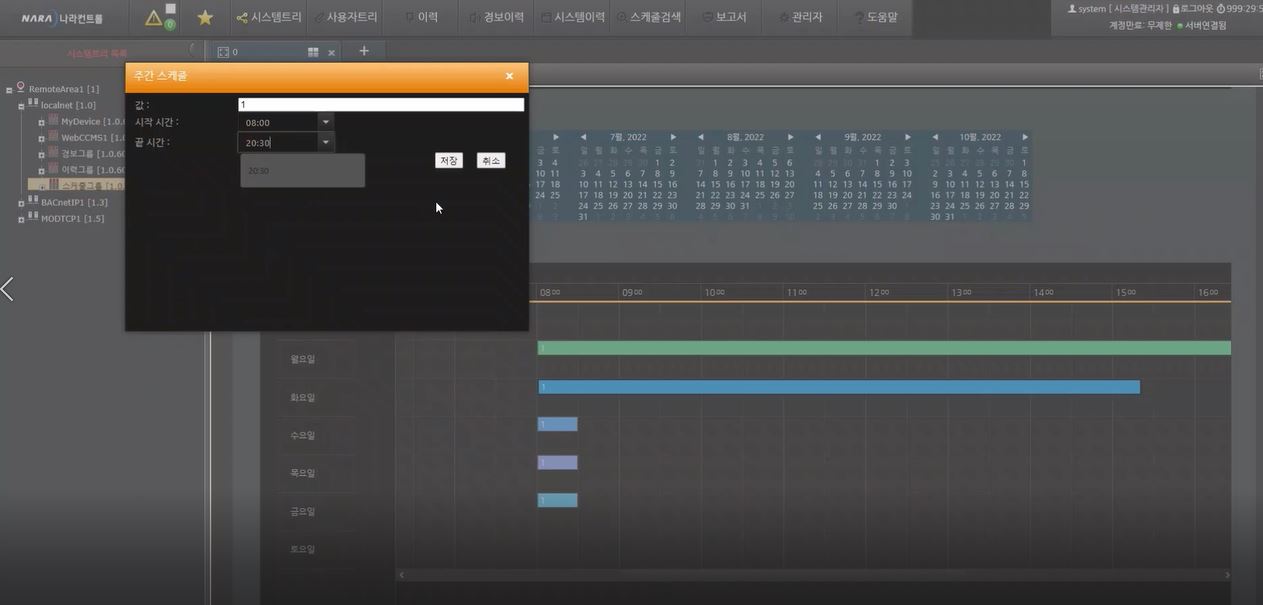This screenshot has height=605, width=1263.
Task: Expand the 경보그룹 tree node
Action: pos(42,154)
